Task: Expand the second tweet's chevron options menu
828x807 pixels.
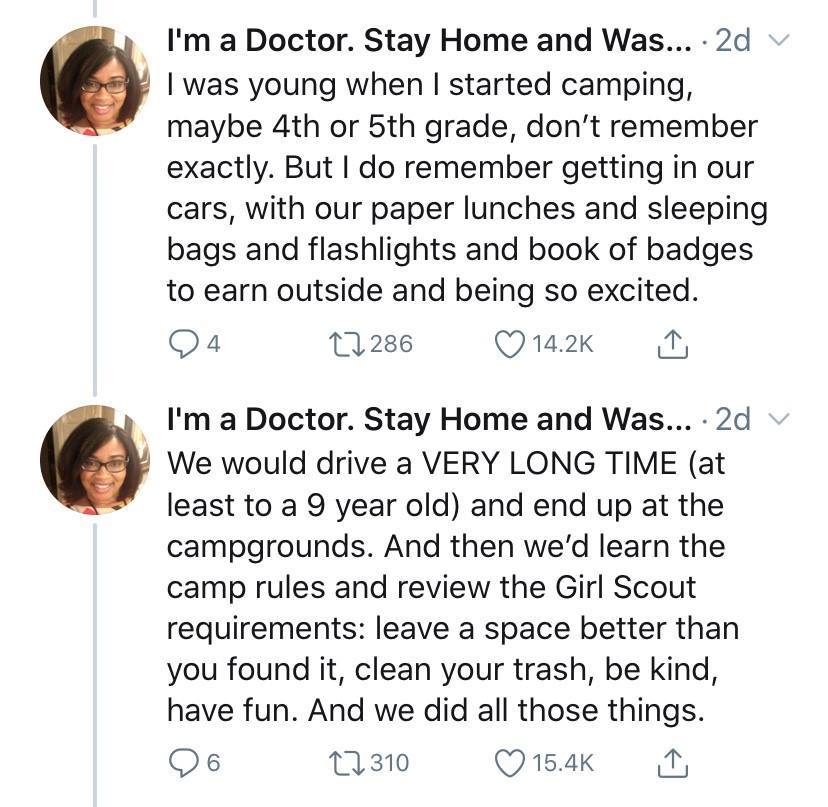Action: coord(782,419)
